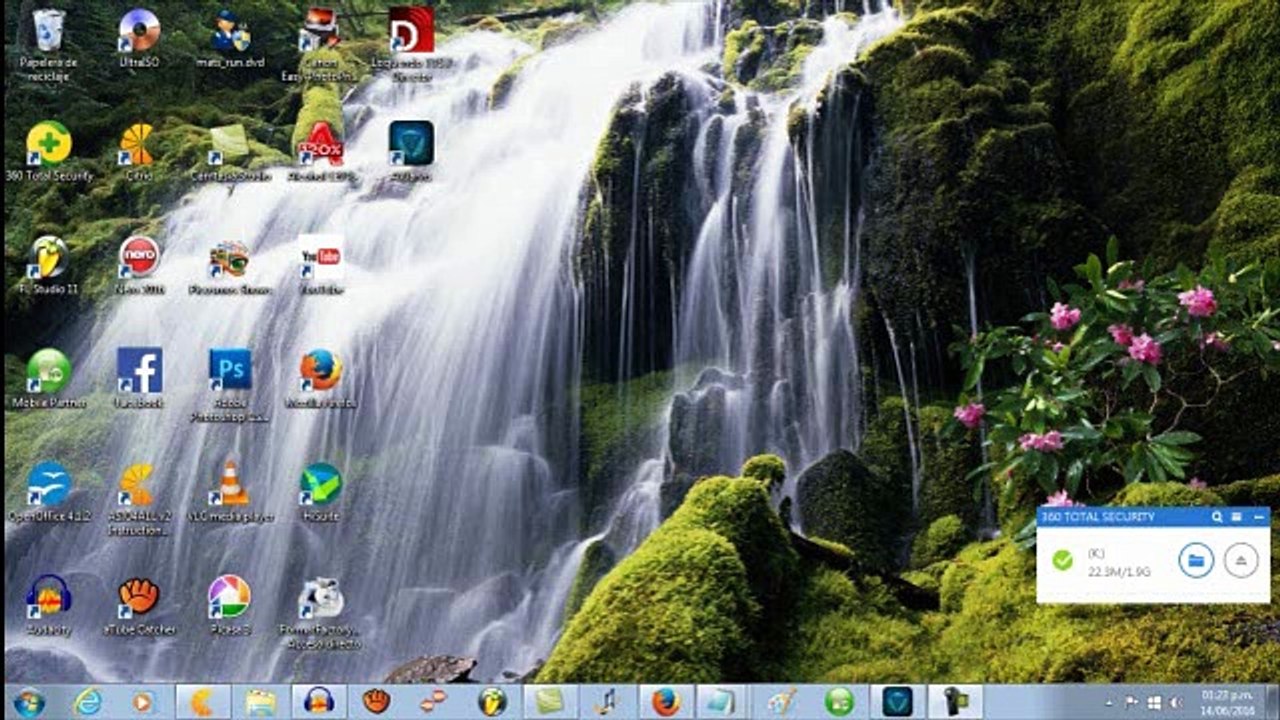Screen dimensions: 1280x720
Task: Launch the aTube Catcher desktop shortcut
Action: coord(139,597)
